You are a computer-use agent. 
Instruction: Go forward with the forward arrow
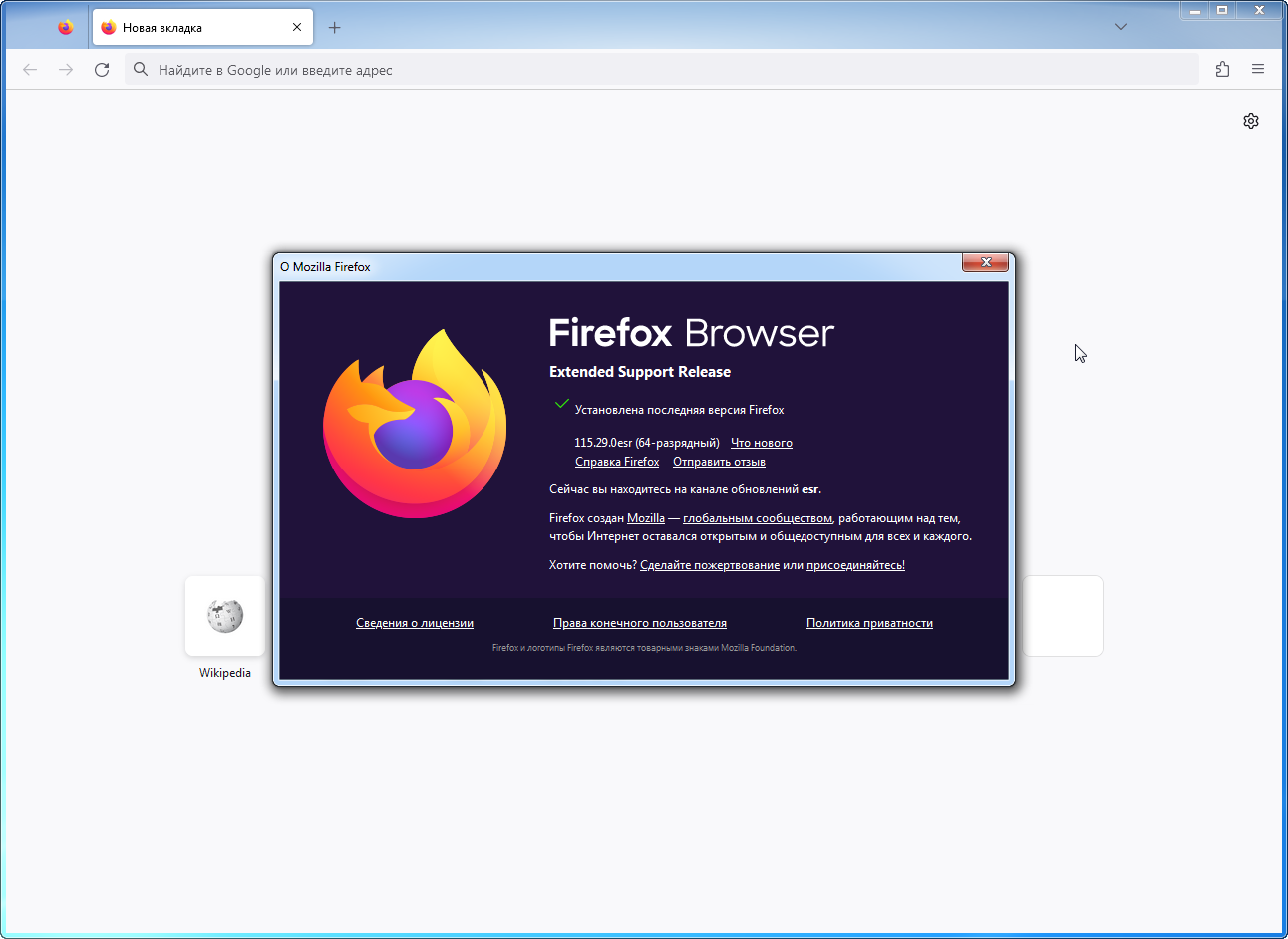(66, 70)
